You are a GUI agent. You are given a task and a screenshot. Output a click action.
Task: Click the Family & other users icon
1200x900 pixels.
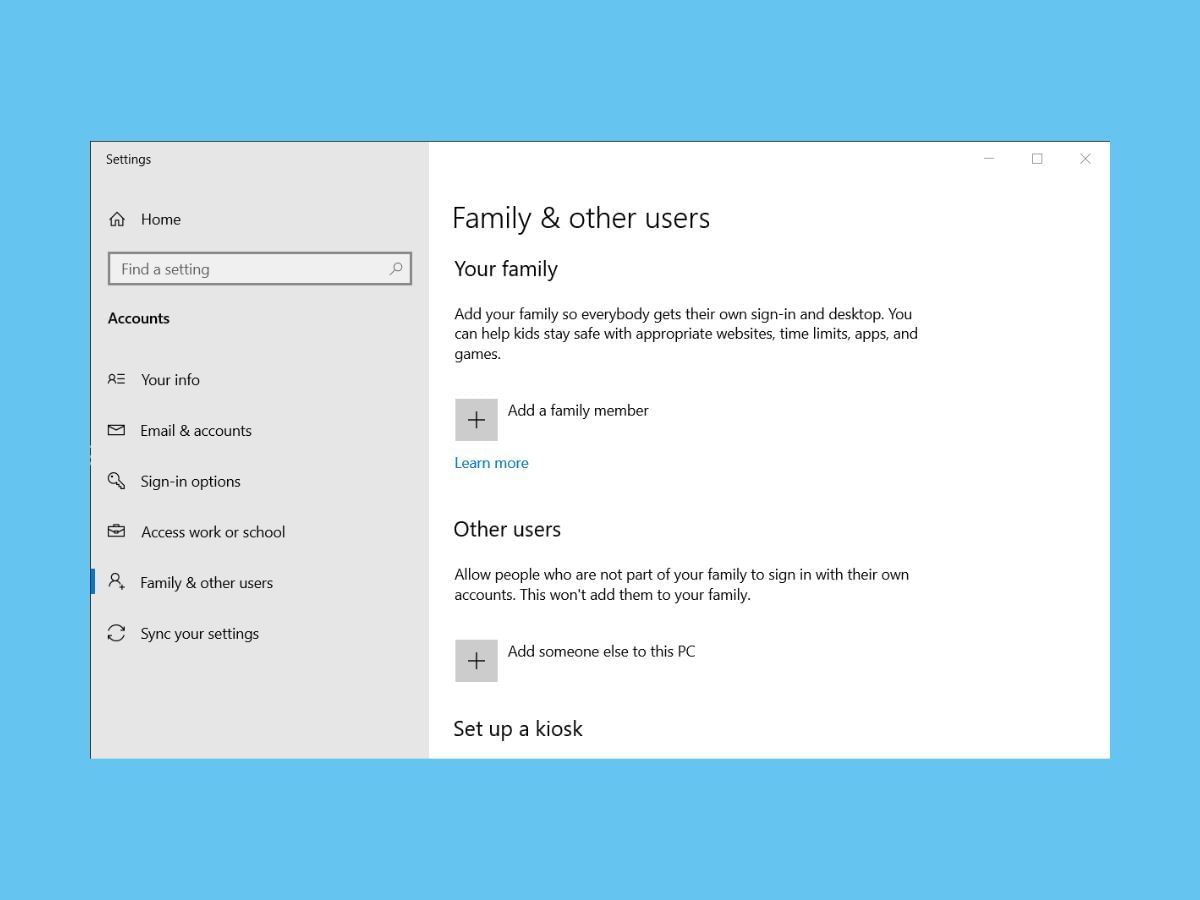point(119,582)
